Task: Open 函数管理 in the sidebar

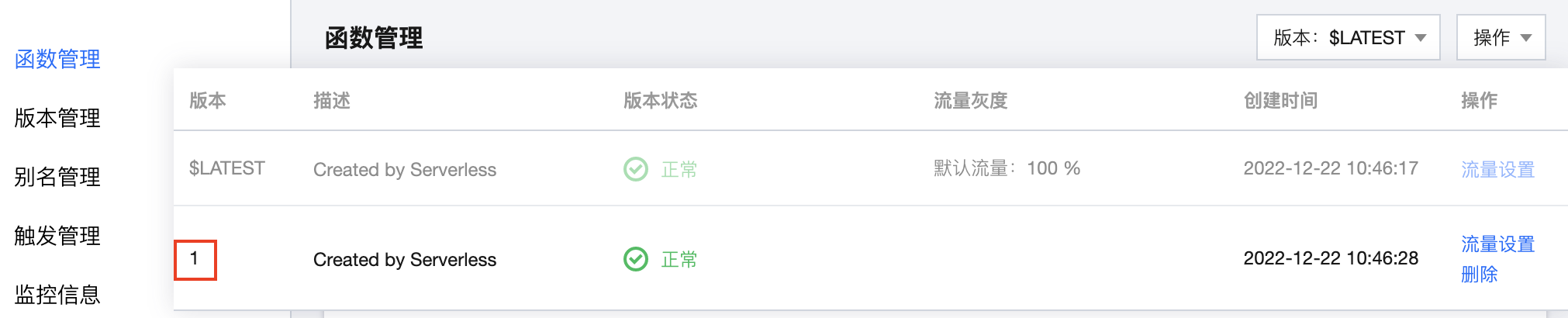Action: point(57,59)
